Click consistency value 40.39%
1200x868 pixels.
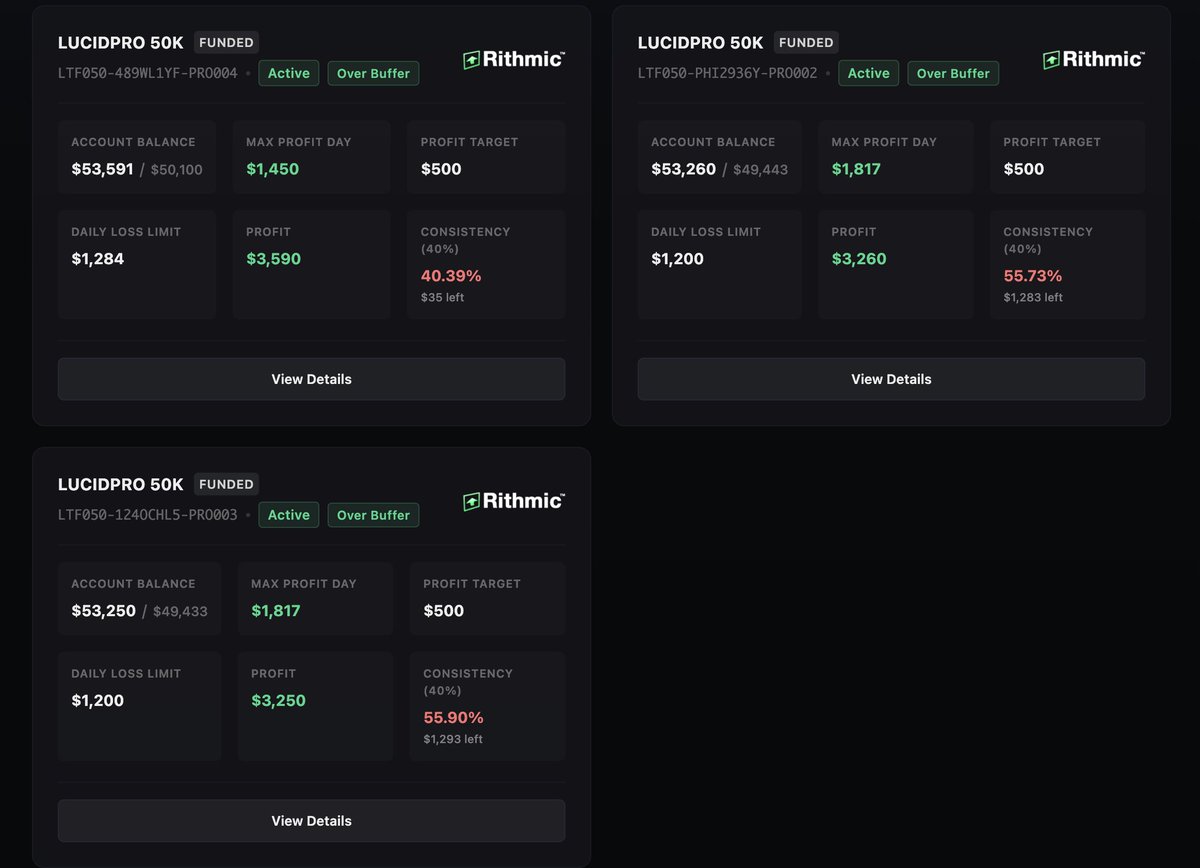click(x=451, y=276)
